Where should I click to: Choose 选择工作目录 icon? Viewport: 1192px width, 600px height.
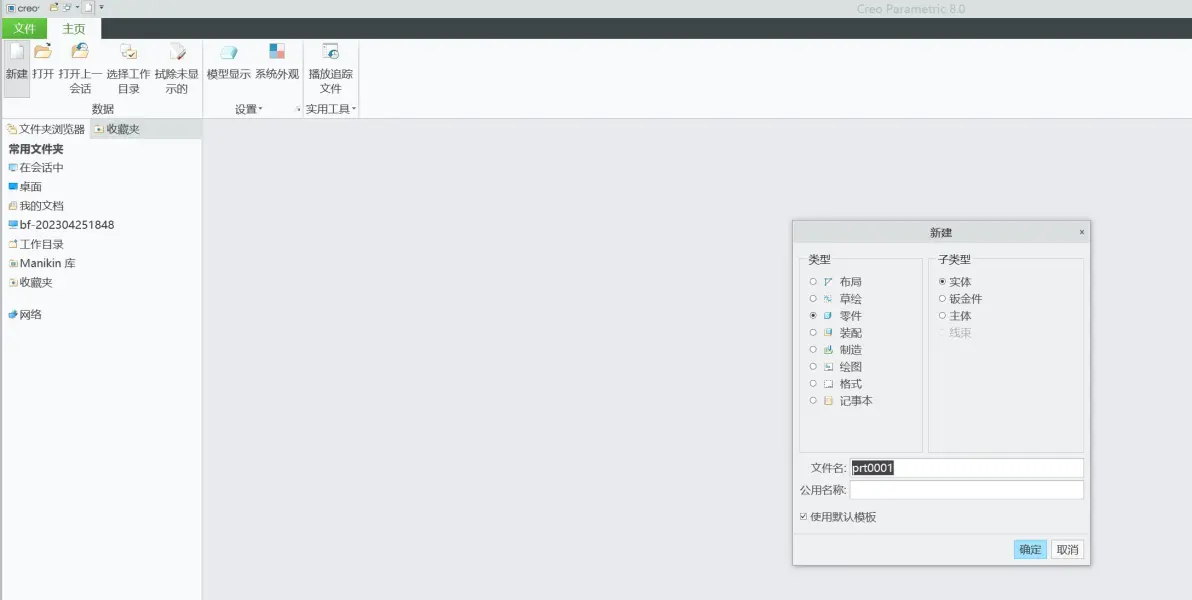pos(128,52)
